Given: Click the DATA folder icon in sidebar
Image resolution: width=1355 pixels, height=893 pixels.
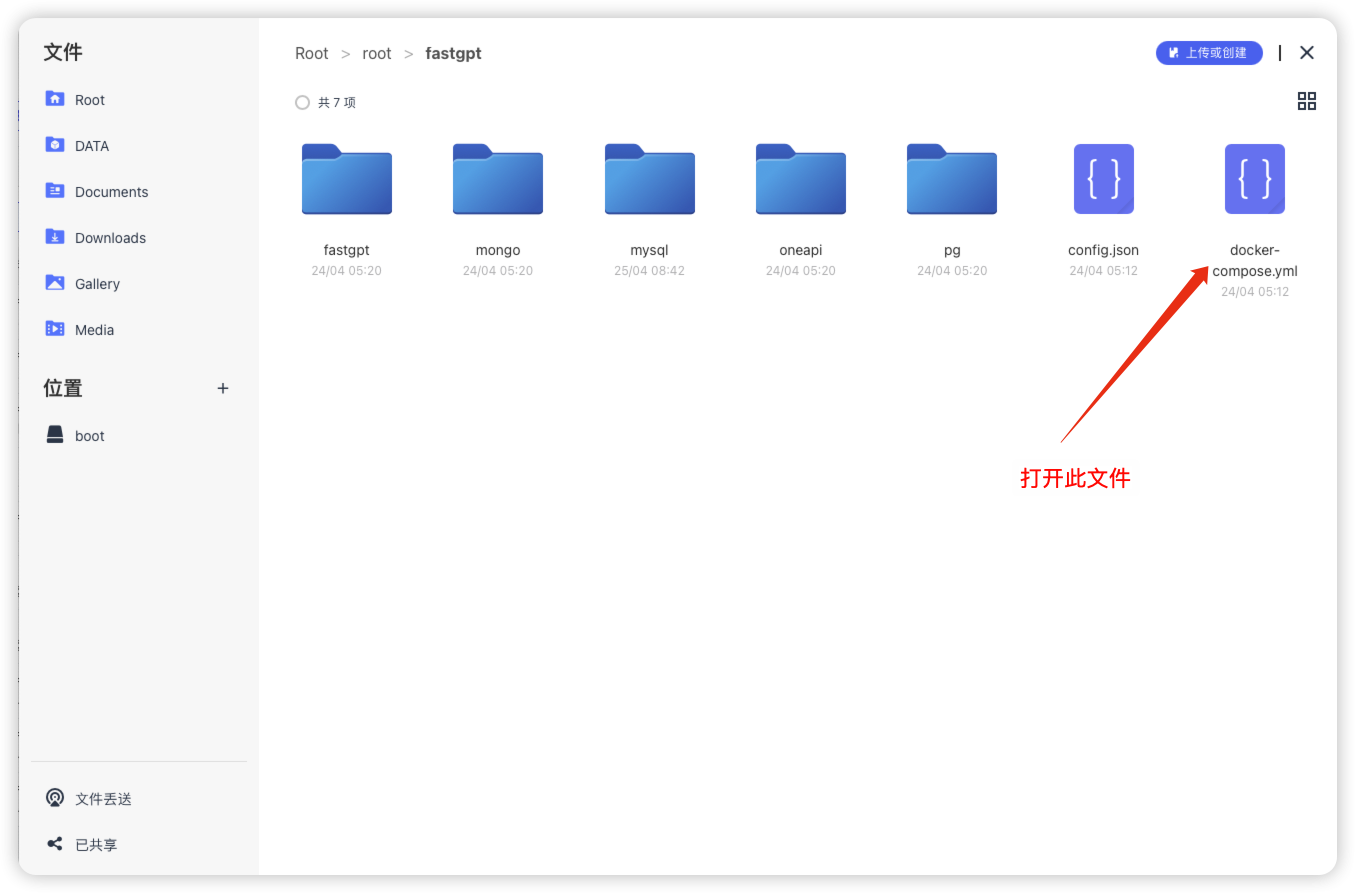Looking at the screenshot, I should (x=55, y=145).
